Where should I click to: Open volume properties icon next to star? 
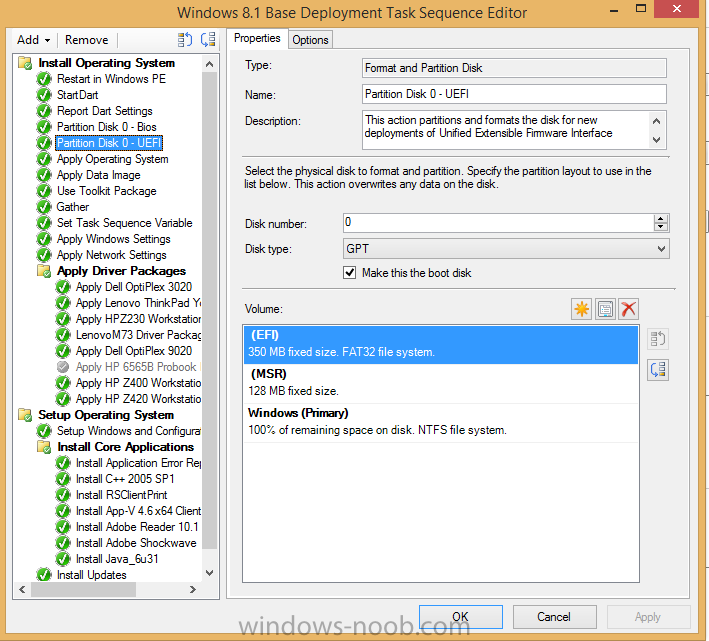pyautogui.click(x=605, y=310)
